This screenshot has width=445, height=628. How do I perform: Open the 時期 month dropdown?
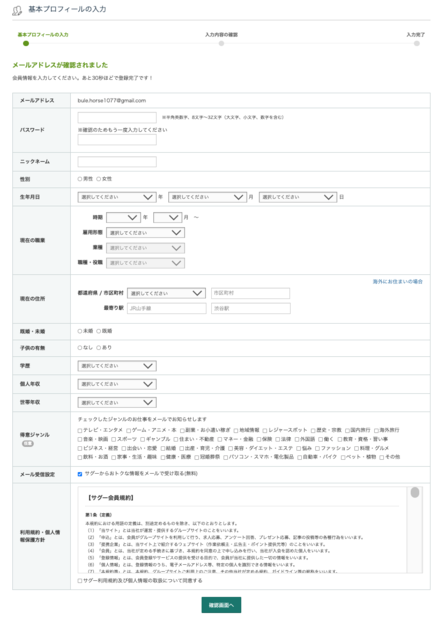pos(167,217)
